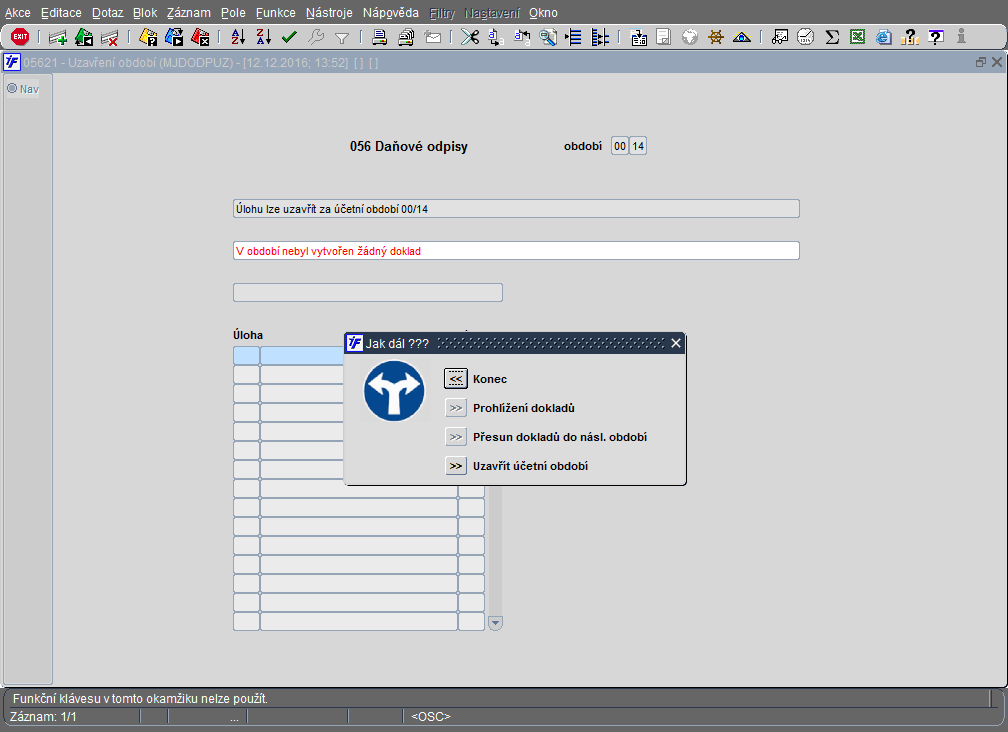1008x732 pixels.
Task: Click the tree structure lines icon
Action: coord(600,37)
